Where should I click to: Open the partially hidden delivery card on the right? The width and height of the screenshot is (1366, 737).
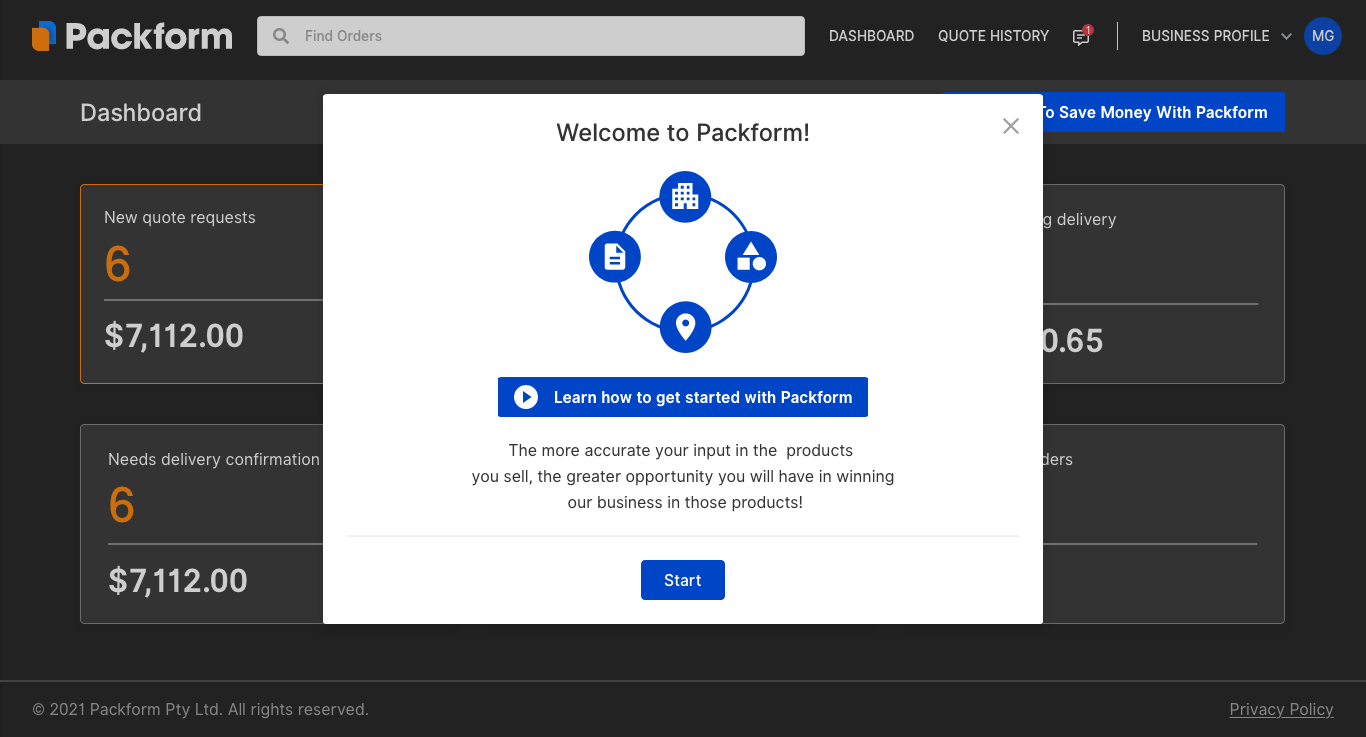[x=1162, y=283]
